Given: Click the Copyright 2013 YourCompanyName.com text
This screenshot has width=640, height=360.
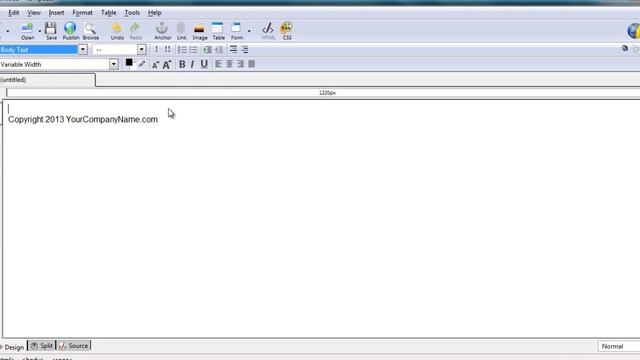Looking at the screenshot, I should [x=83, y=120].
